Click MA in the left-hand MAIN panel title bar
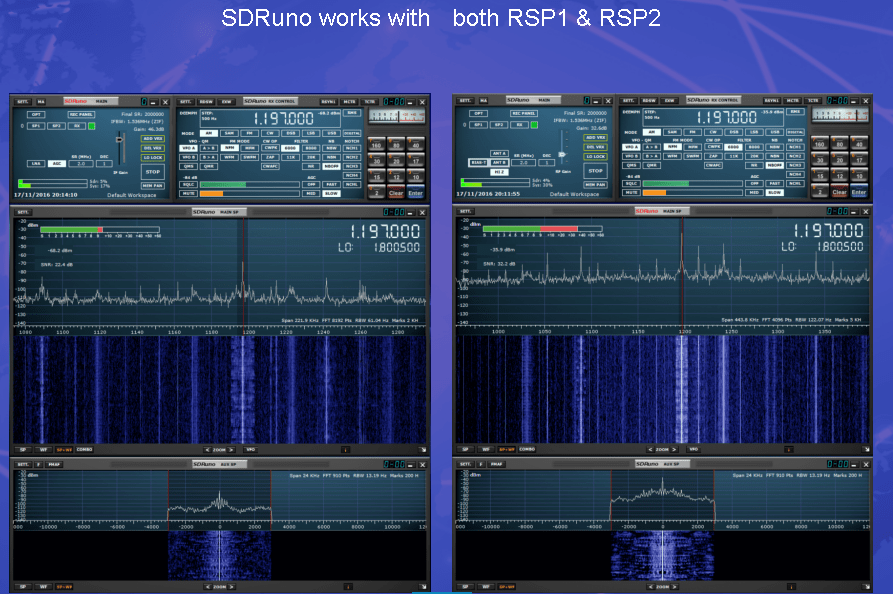The height and width of the screenshot is (594, 893). tap(41, 102)
